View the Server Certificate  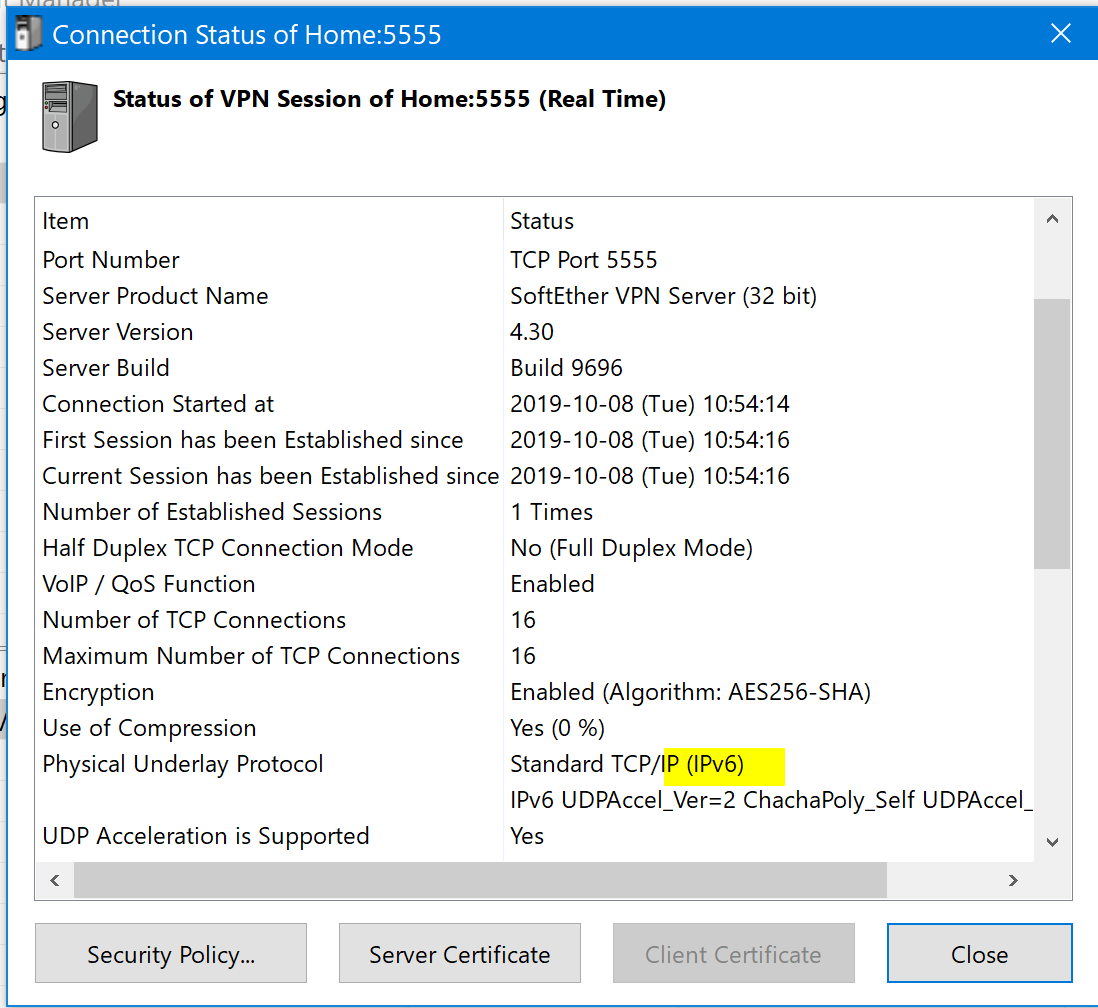459,954
